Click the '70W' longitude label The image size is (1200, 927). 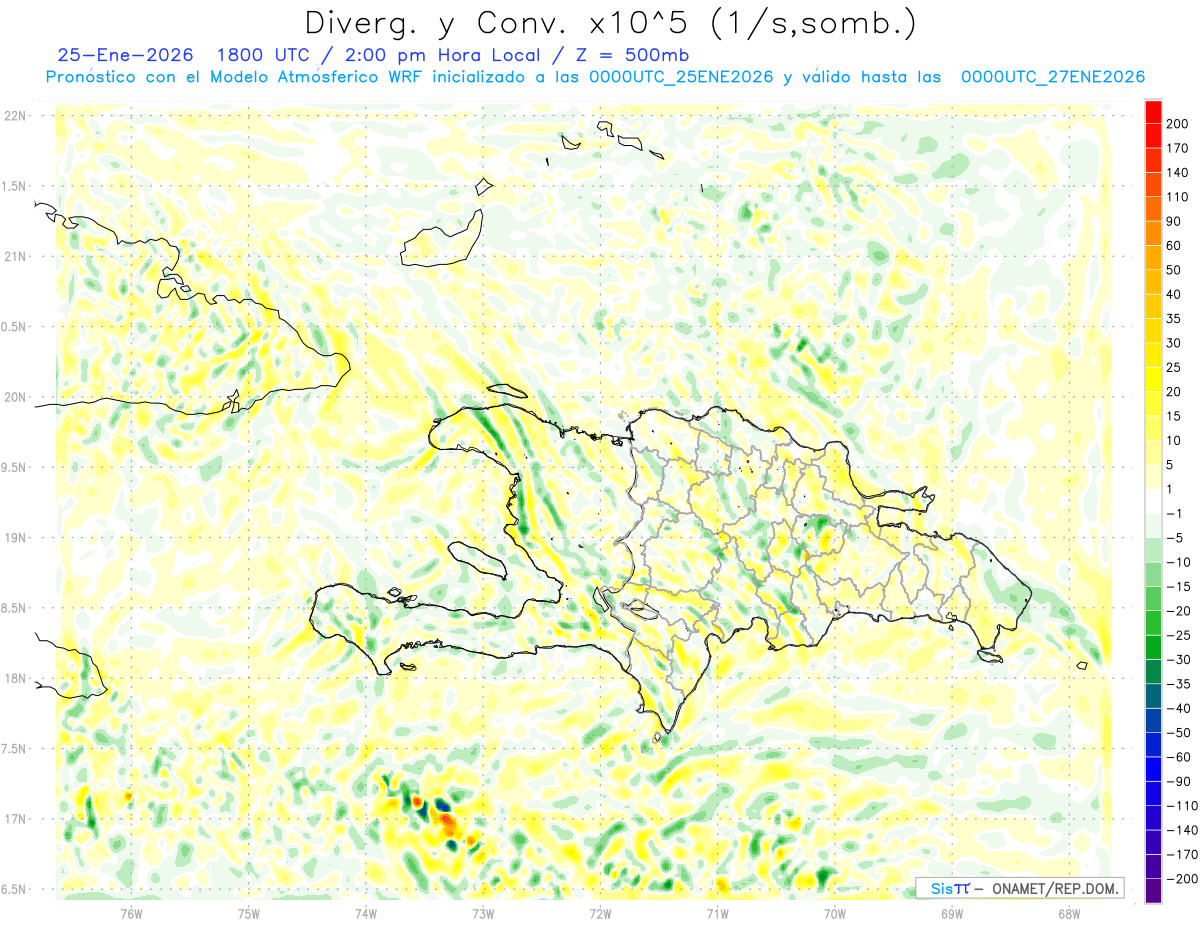tap(834, 913)
